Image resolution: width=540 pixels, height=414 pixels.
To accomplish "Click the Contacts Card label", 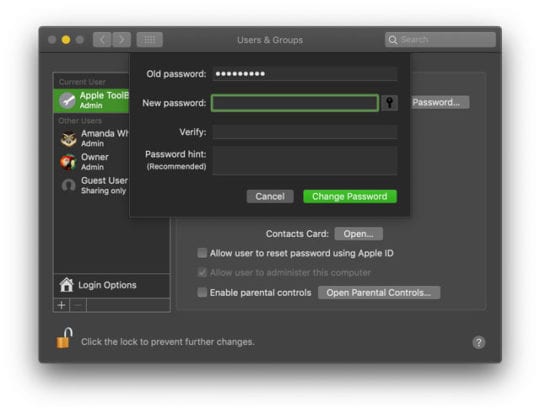I will pyautogui.click(x=297, y=234).
